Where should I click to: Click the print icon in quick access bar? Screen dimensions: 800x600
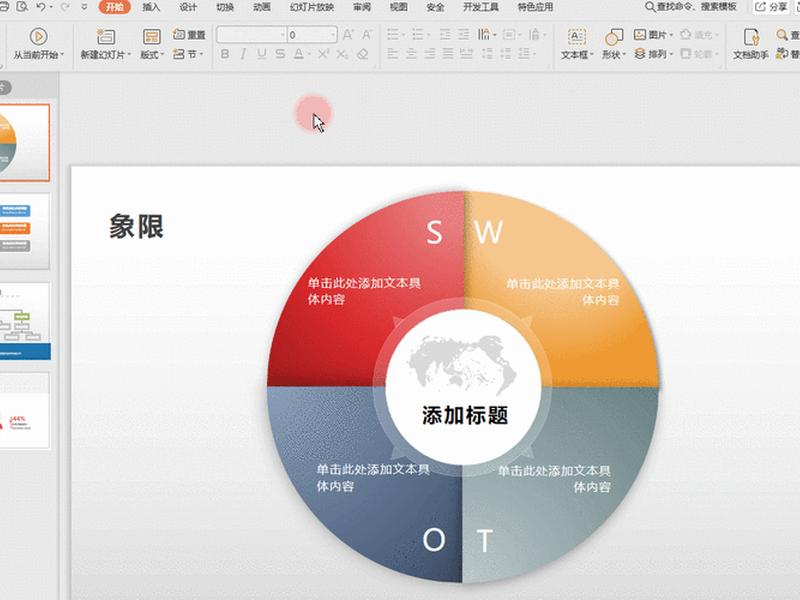(4, 7)
